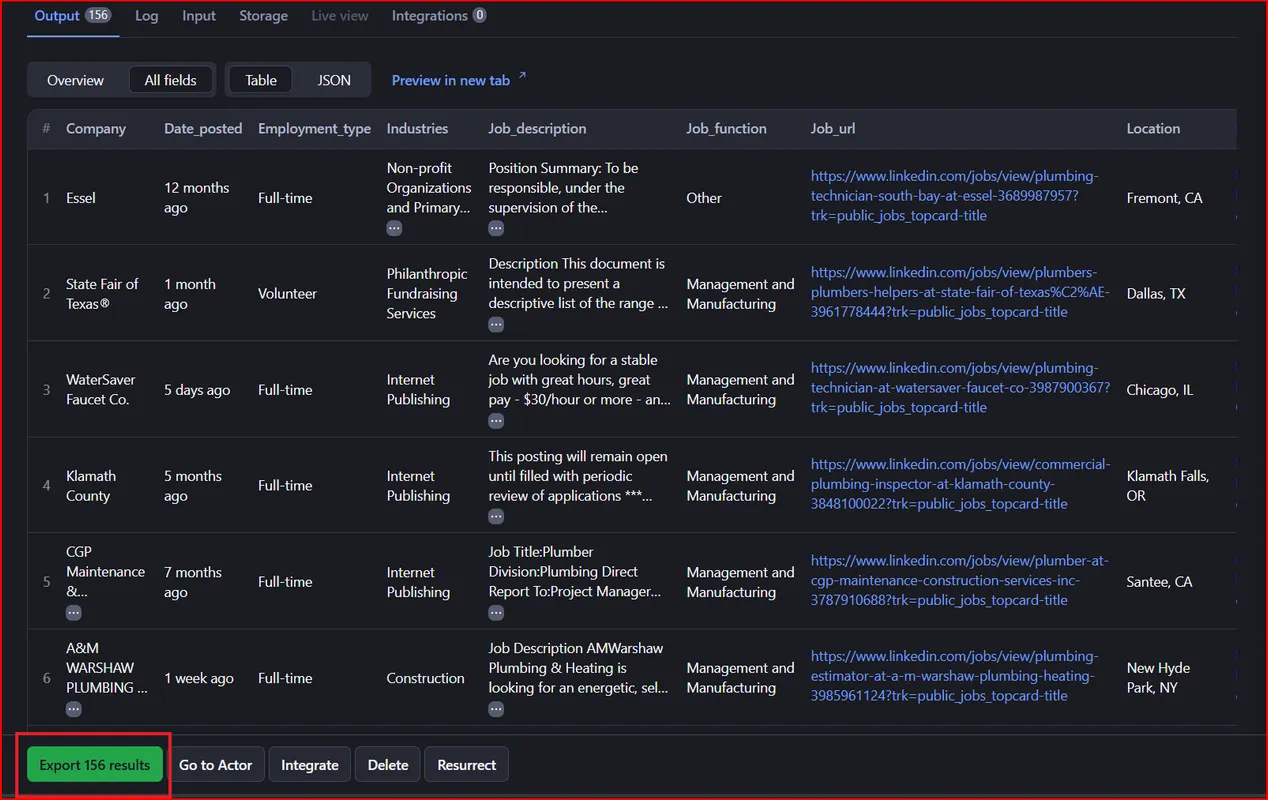
Task: Click the Employment_type column header
Action: click(314, 128)
